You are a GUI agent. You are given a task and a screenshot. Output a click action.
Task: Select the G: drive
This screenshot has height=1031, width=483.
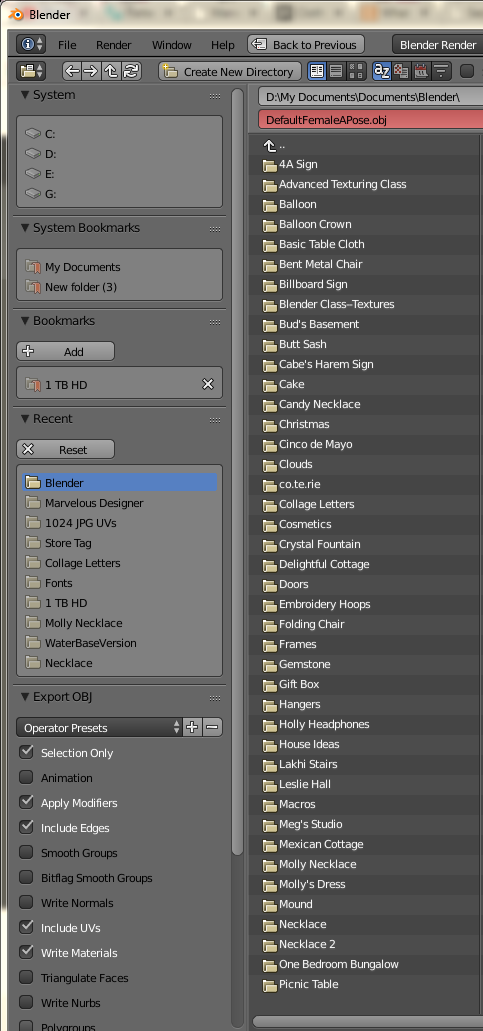coord(120,194)
